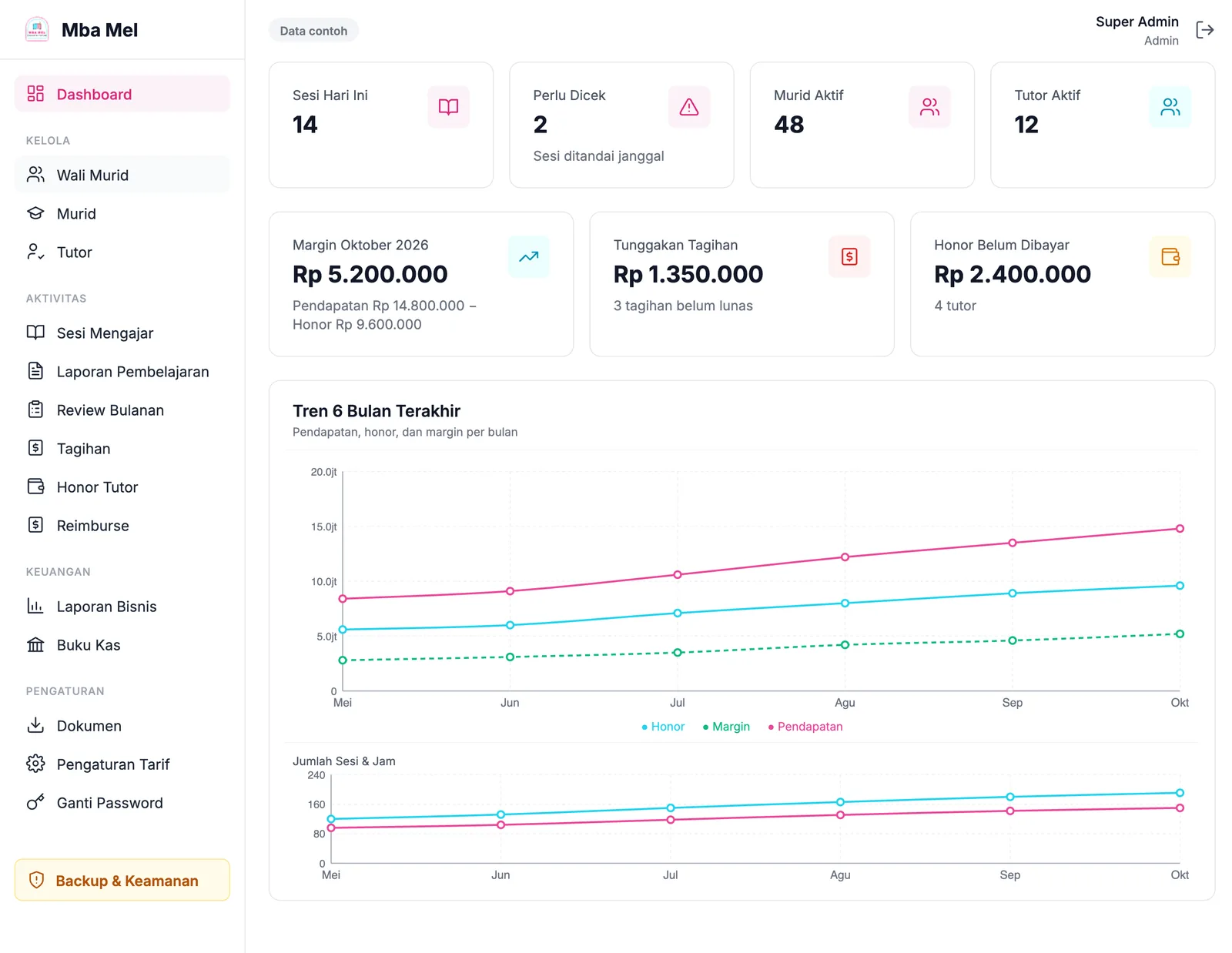This screenshot has width=1232, height=953.
Task: Click the download icon beside Dokumen
Action: tap(35, 725)
